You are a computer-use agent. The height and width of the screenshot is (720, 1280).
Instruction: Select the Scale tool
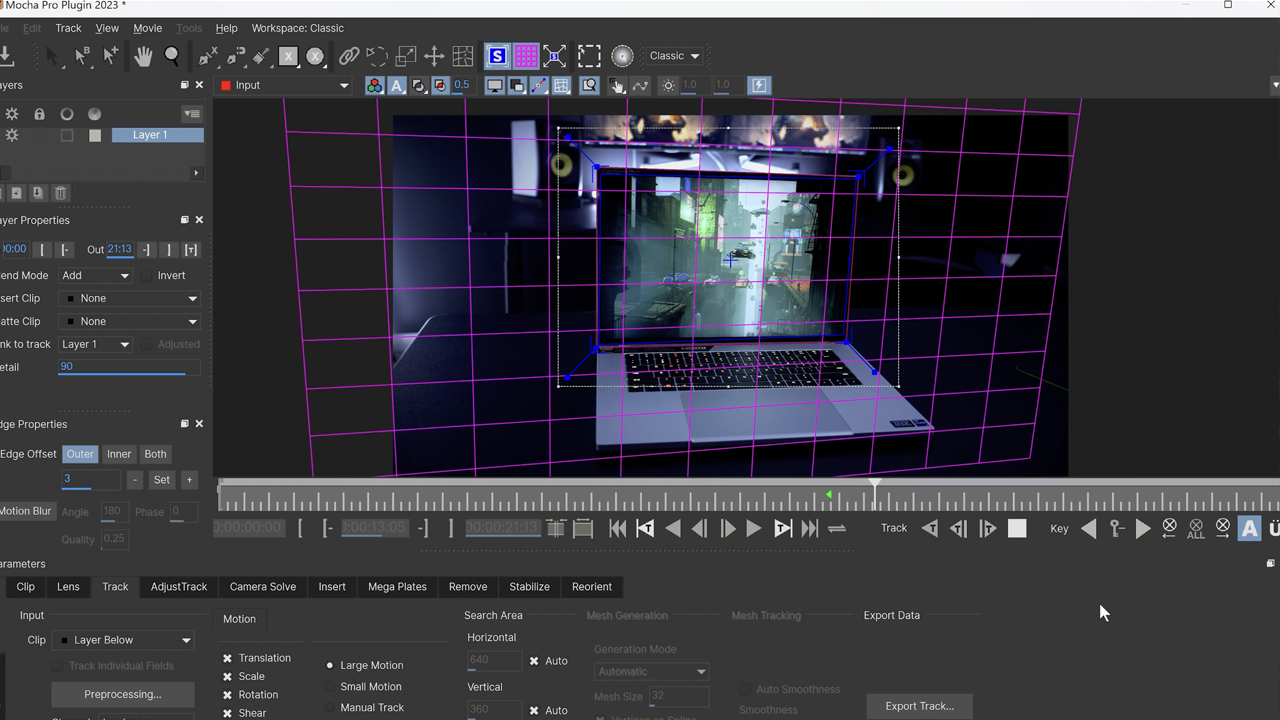pos(406,56)
